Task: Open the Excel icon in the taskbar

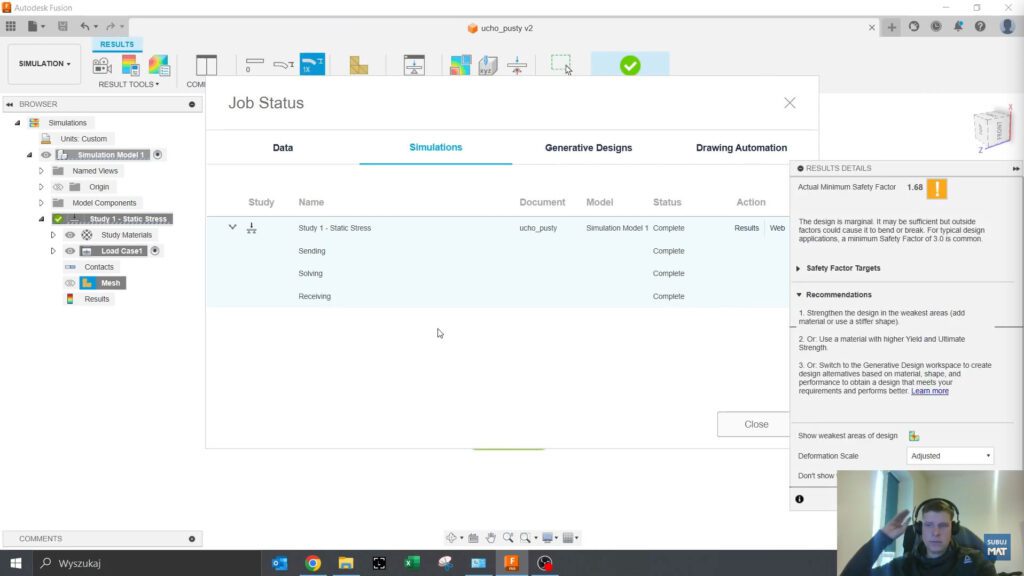Action: coord(411,563)
